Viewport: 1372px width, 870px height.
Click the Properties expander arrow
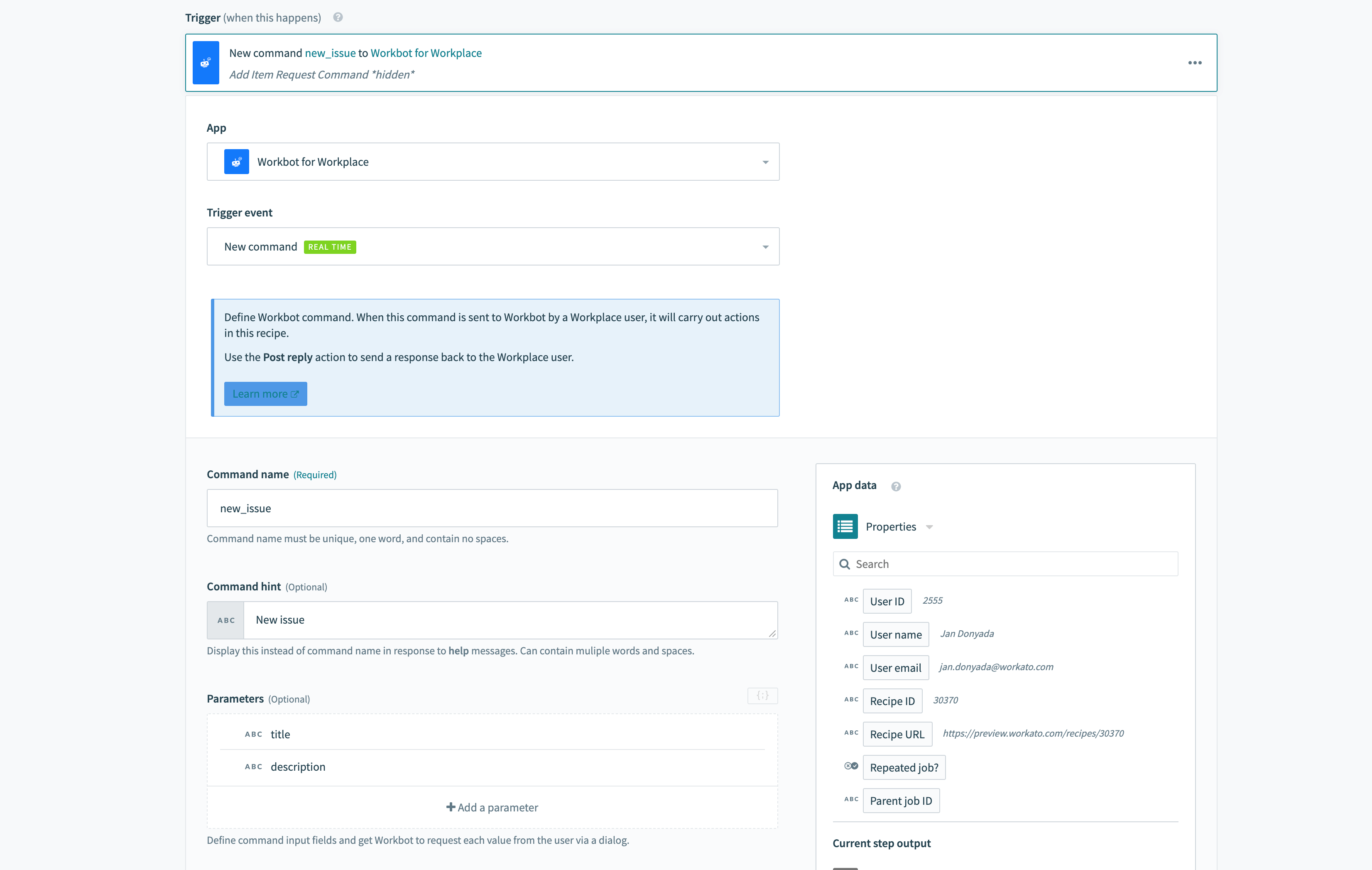(x=928, y=526)
